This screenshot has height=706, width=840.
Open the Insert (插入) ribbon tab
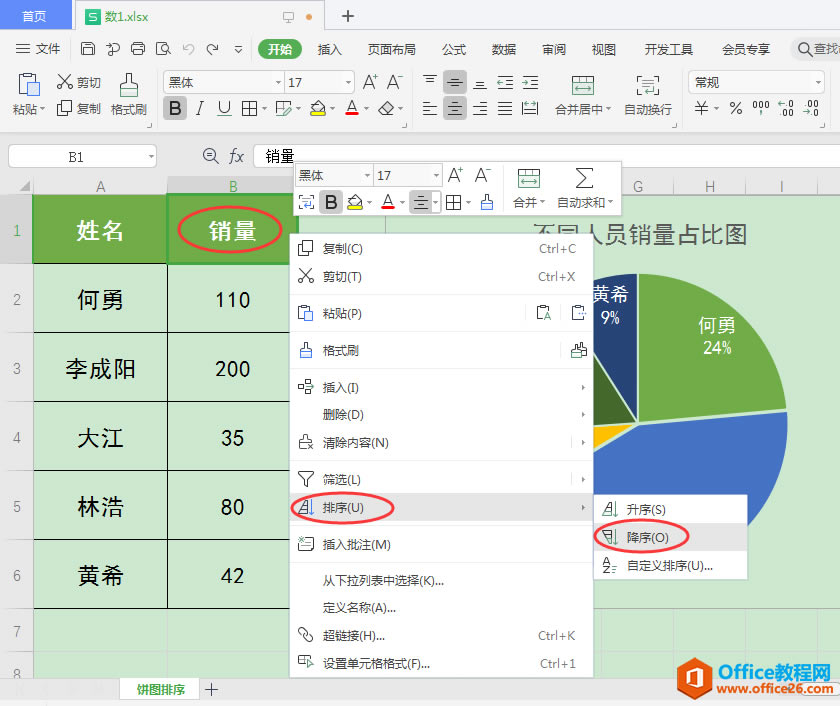click(329, 49)
